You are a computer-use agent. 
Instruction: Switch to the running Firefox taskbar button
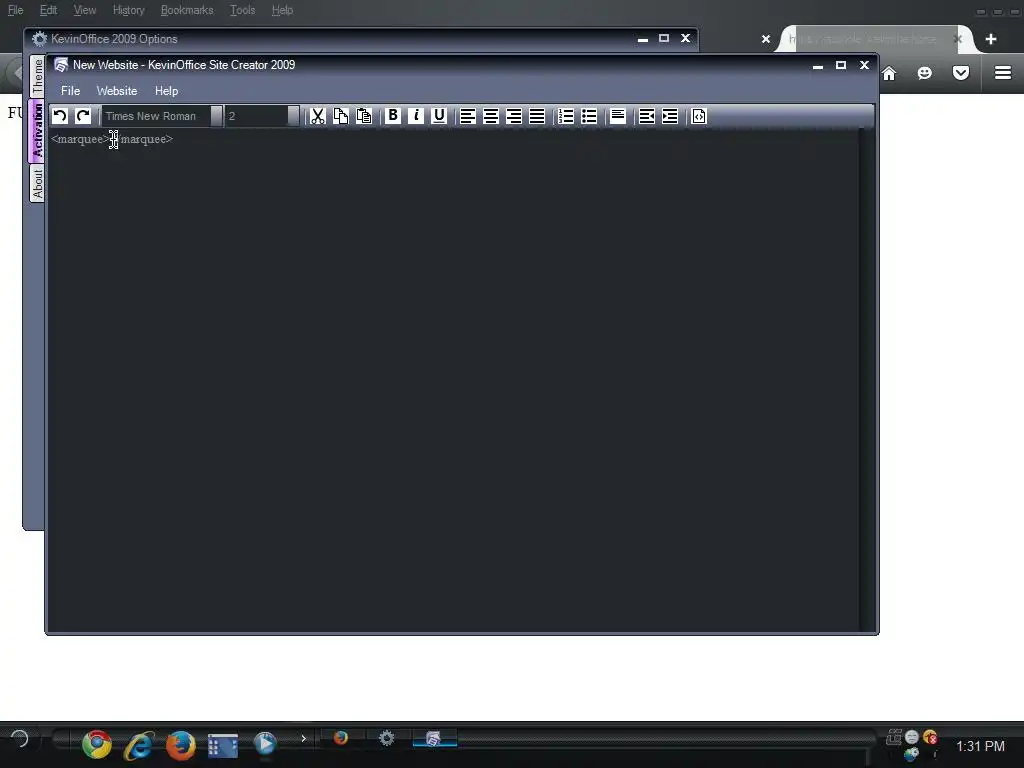[x=340, y=738]
